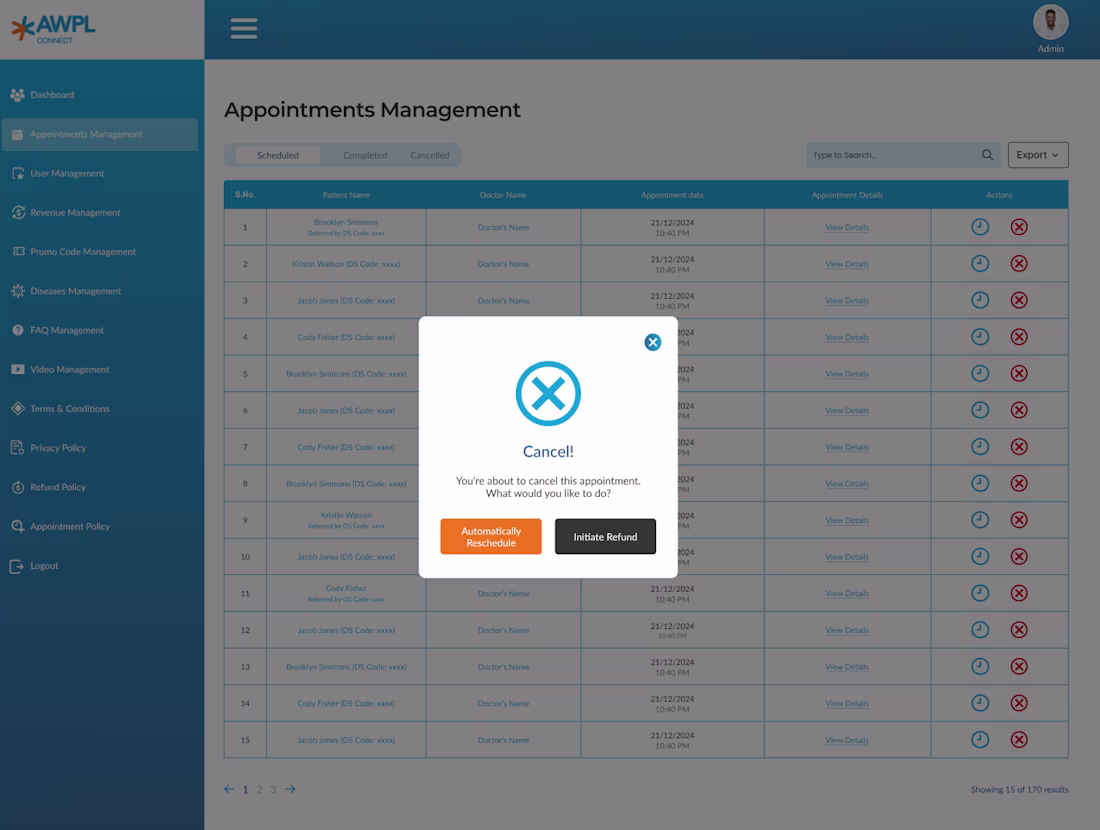1100x830 pixels.
Task: Click the red cancel icon in row 11
Action: pyautogui.click(x=1019, y=593)
